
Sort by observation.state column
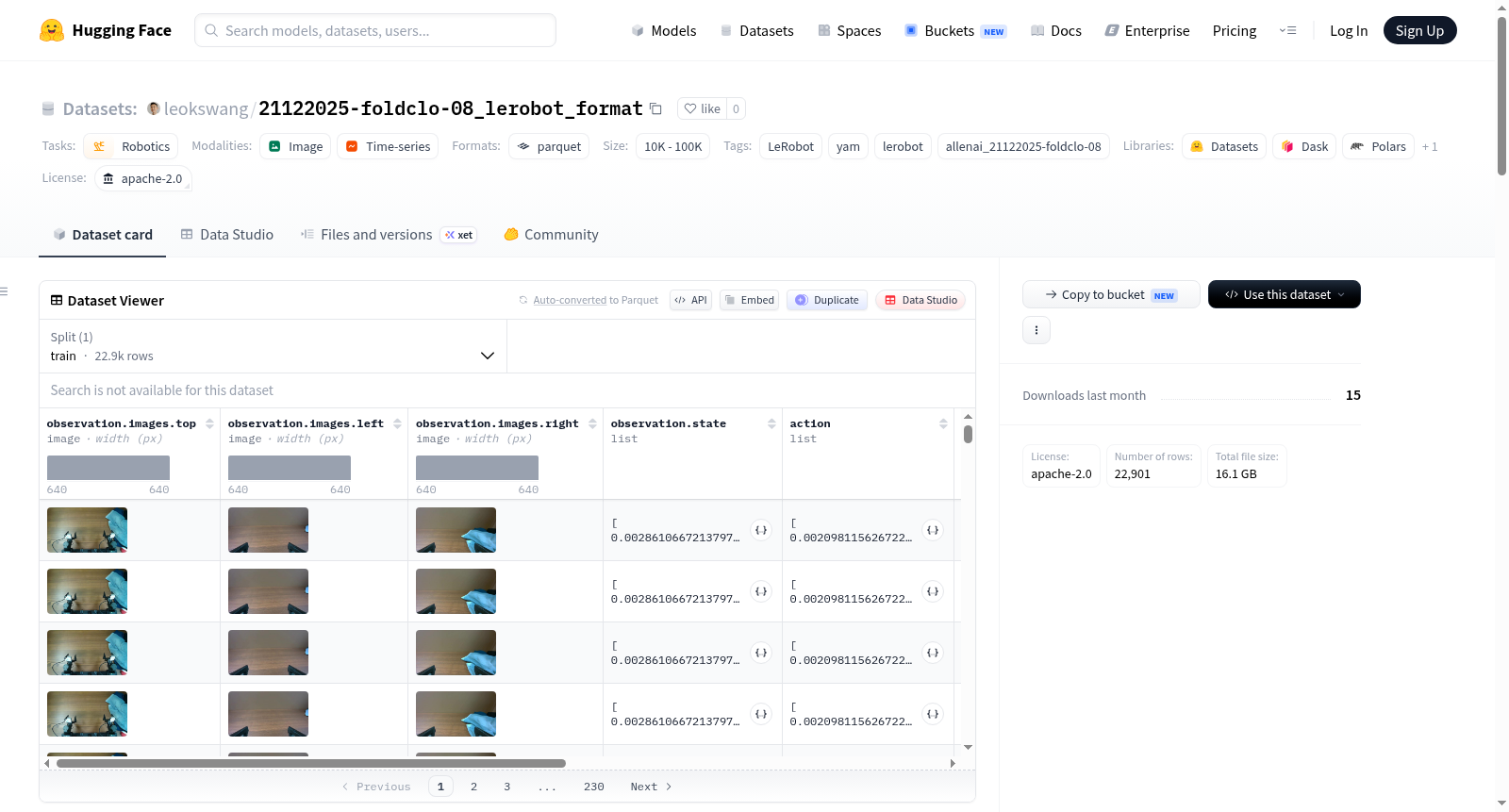point(771,423)
